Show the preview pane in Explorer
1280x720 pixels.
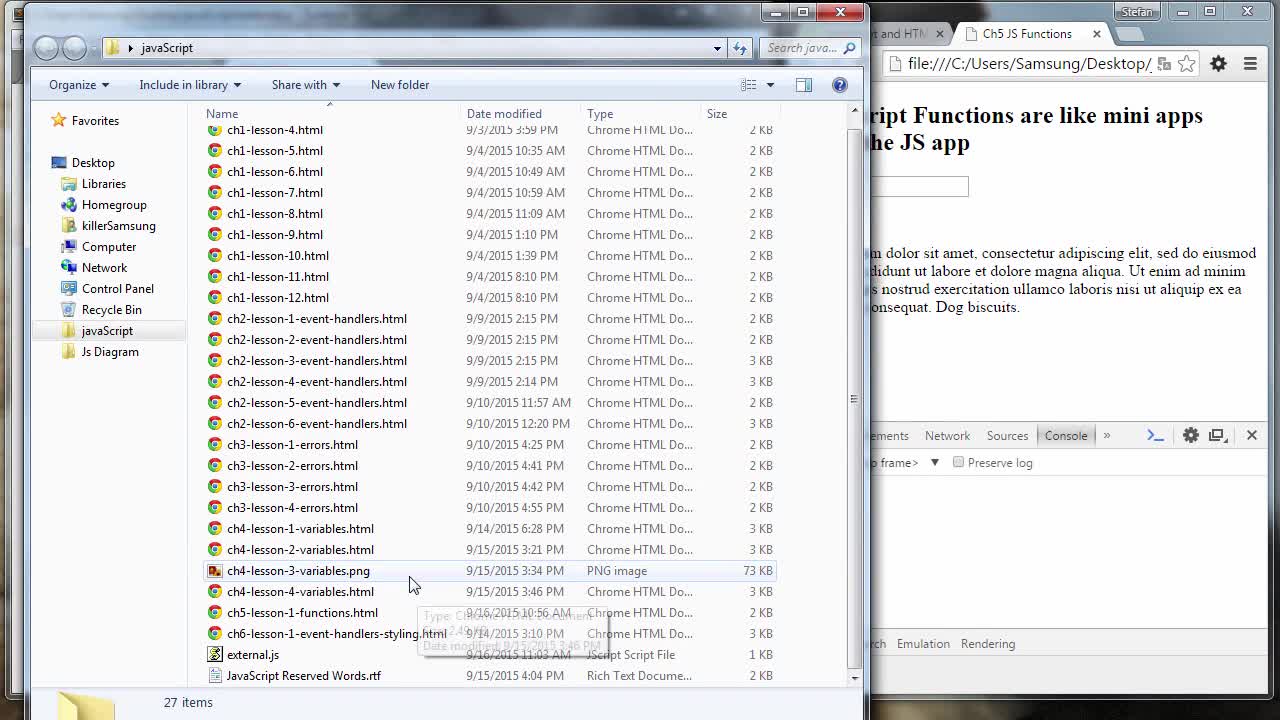804,85
